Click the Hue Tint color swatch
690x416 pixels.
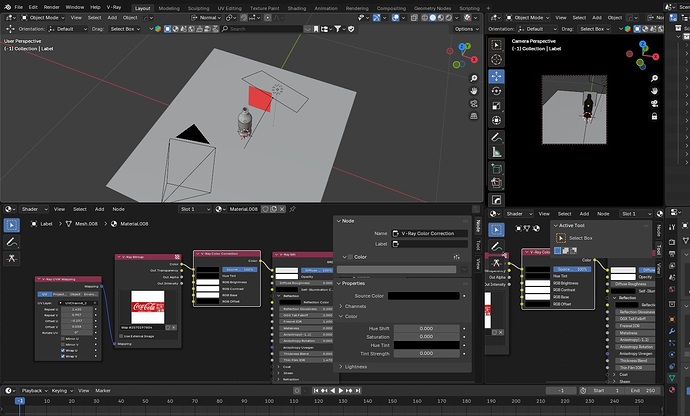point(426,345)
